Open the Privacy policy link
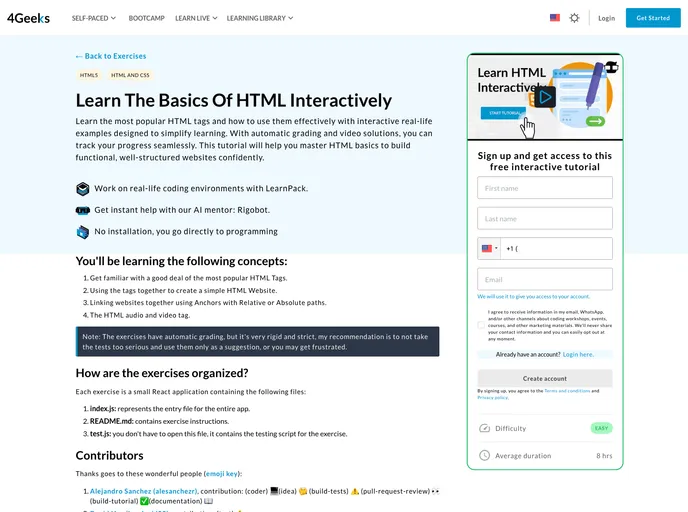This screenshot has height=512, width=688. 493,397
